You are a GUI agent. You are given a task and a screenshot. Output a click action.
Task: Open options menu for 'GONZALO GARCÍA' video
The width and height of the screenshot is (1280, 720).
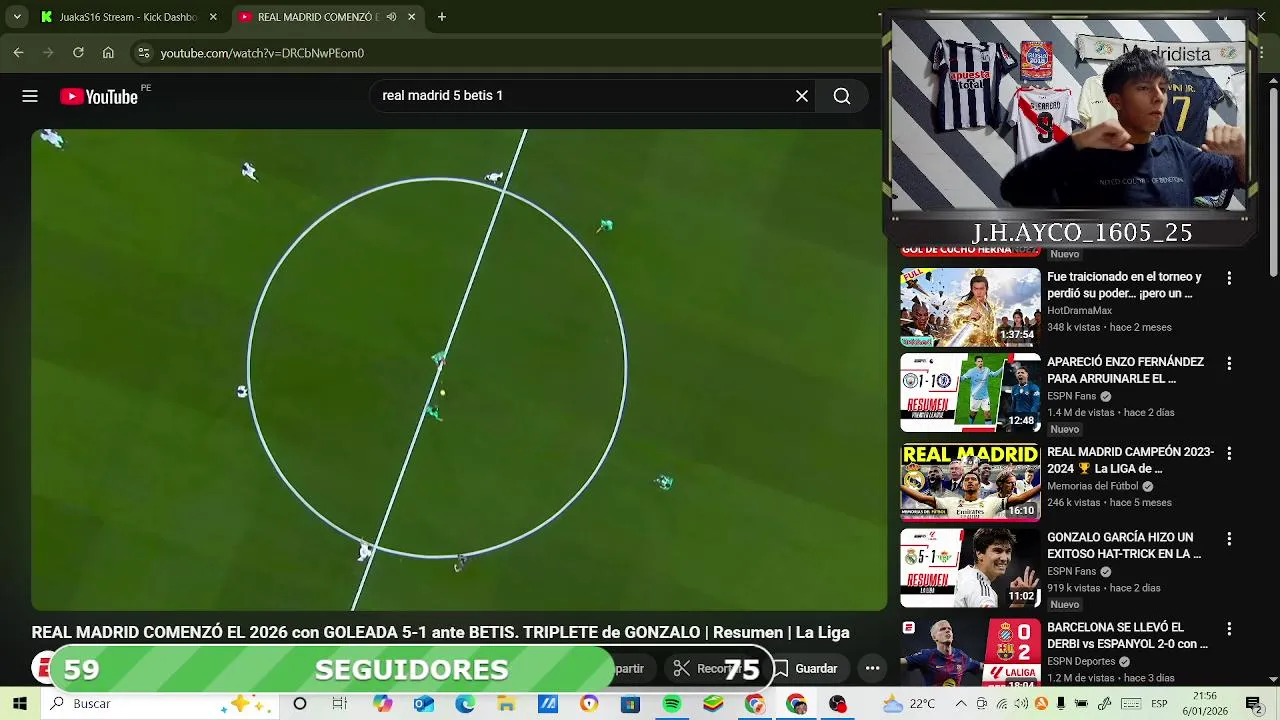click(x=1229, y=538)
